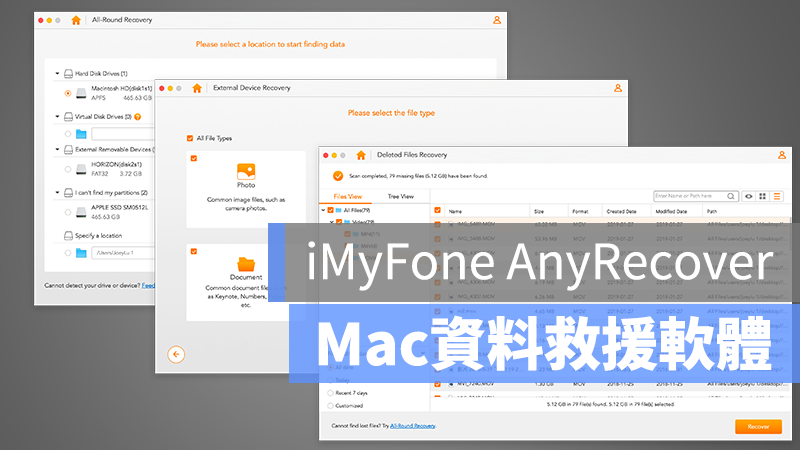This screenshot has height=450, width=800.
Task: Click home icon in External Device Recovery window
Action: point(197,88)
